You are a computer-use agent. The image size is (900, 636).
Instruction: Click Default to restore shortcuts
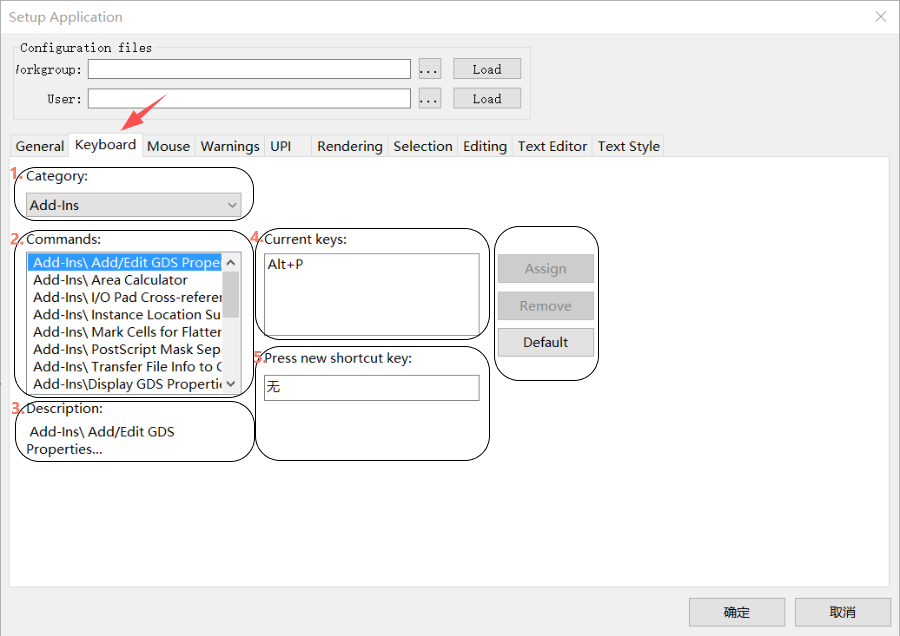pos(545,342)
